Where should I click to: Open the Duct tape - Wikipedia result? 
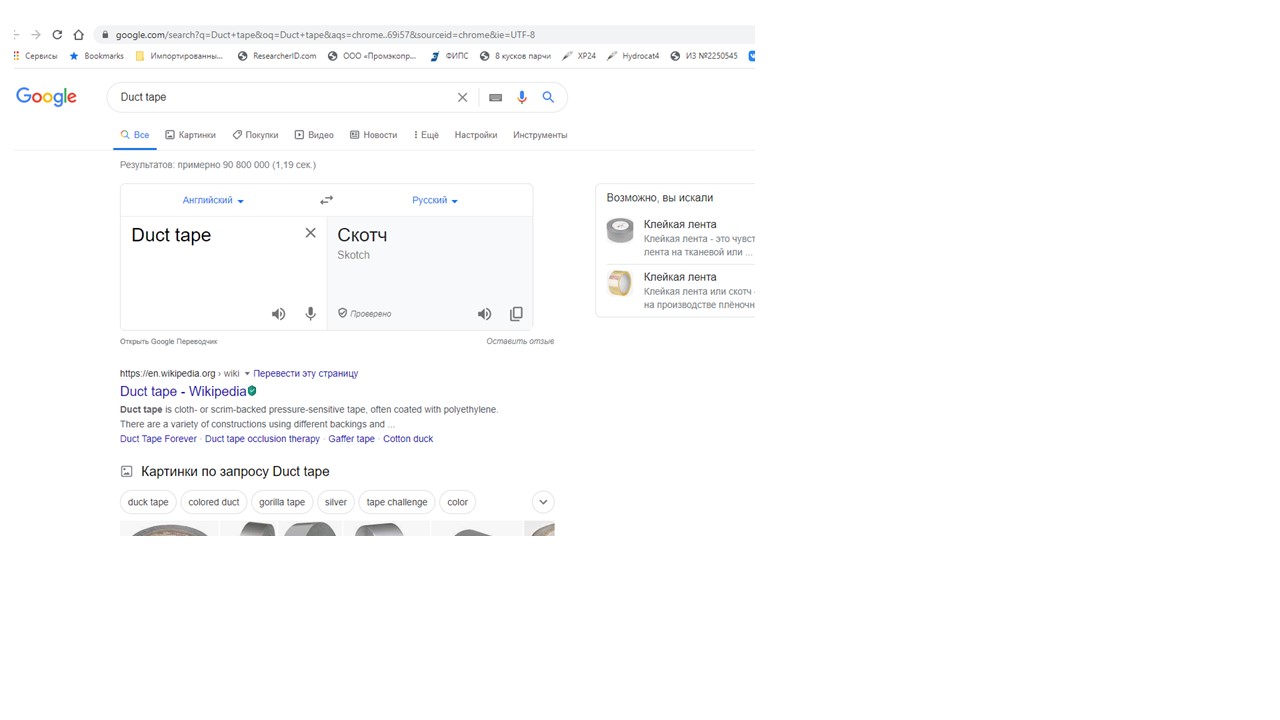[183, 391]
